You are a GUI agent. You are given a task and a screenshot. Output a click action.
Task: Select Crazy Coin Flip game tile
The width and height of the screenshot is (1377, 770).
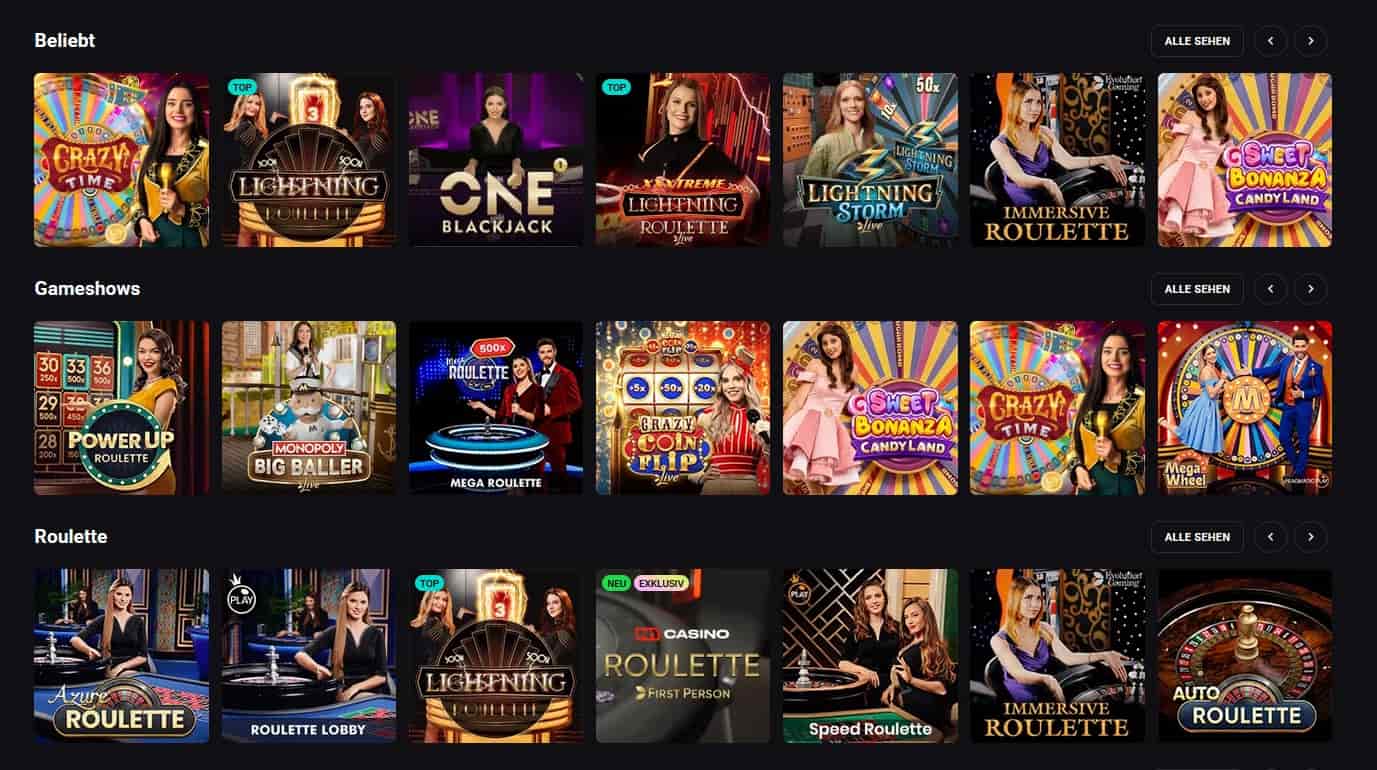[x=683, y=408]
